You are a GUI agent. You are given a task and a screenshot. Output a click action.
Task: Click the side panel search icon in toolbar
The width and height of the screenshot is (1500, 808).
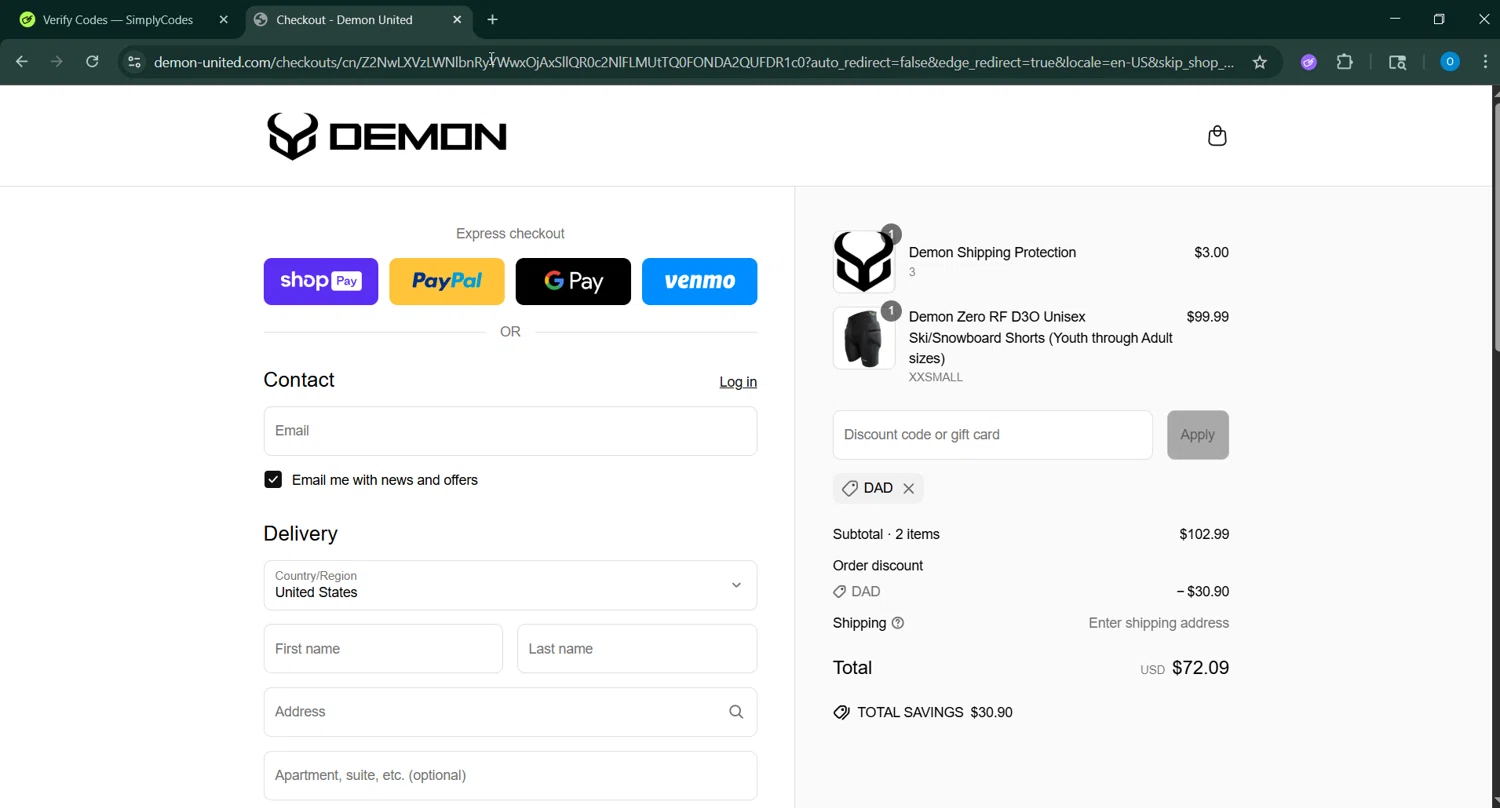click(1398, 62)
